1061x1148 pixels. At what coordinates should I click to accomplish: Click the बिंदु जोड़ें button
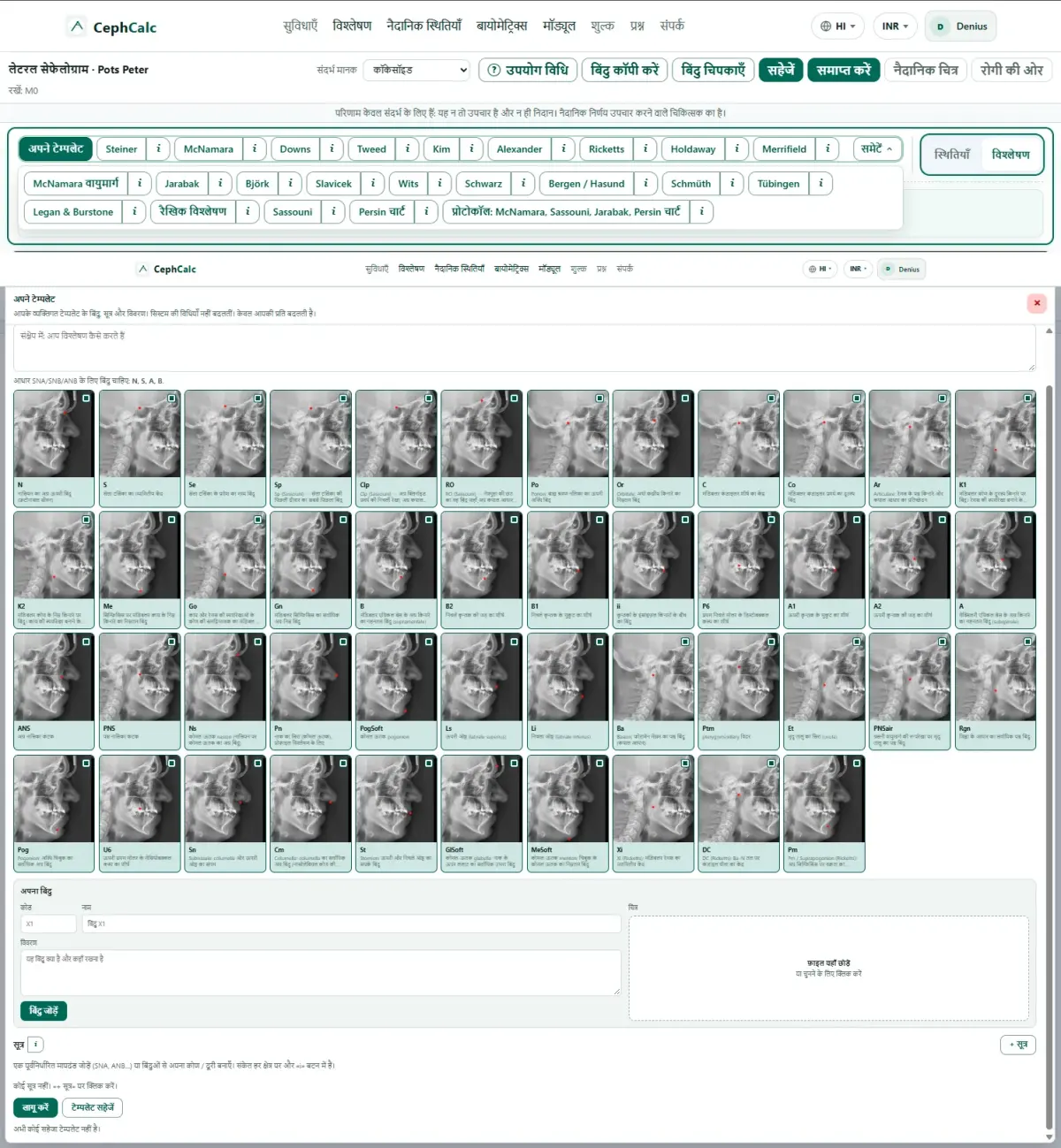(43, 1011)
